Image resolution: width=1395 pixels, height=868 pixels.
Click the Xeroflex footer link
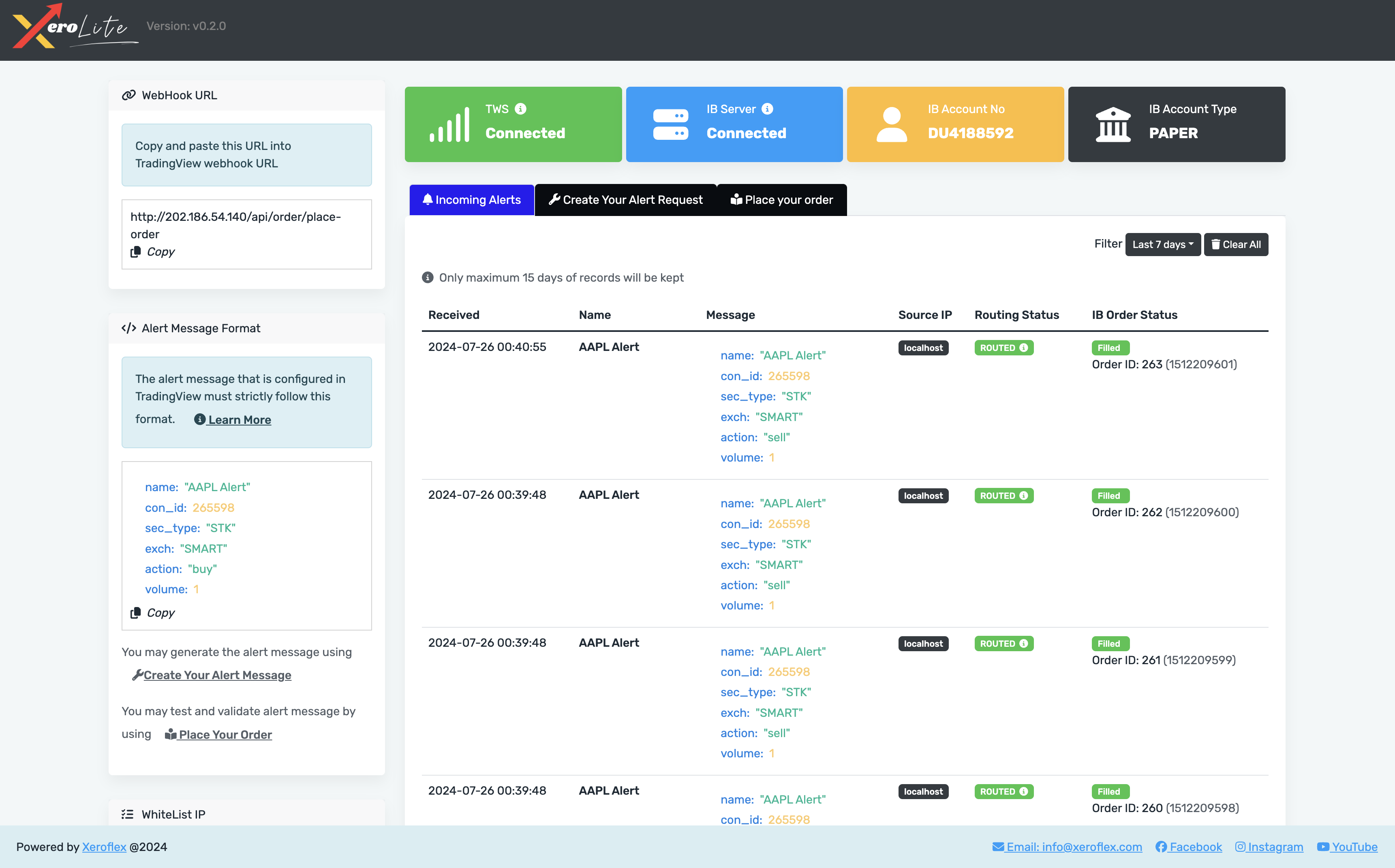click(x=104, y=847)
